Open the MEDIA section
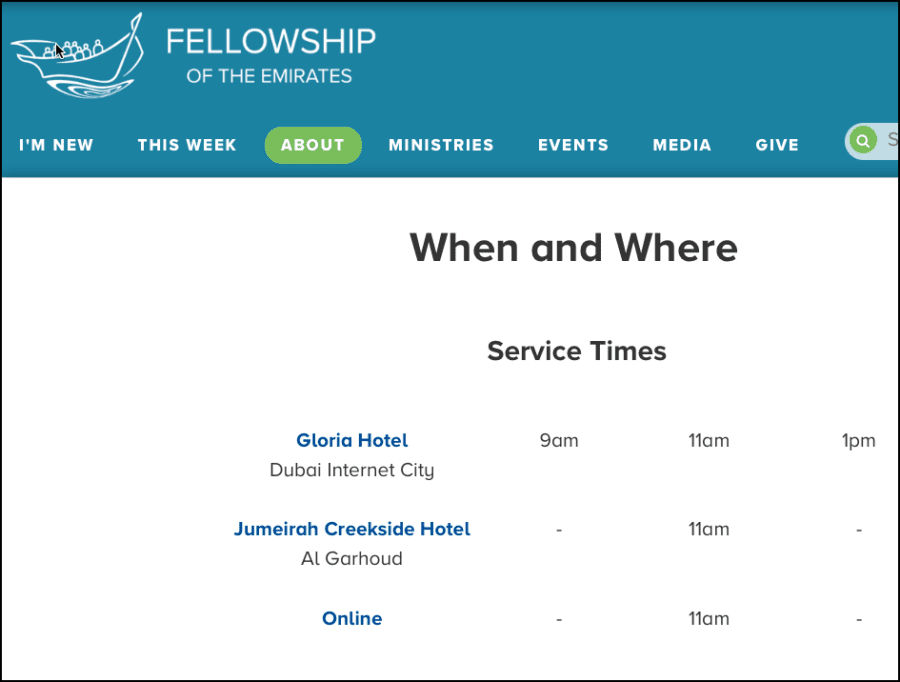This screenshot has width=900, height=682. 681,145
